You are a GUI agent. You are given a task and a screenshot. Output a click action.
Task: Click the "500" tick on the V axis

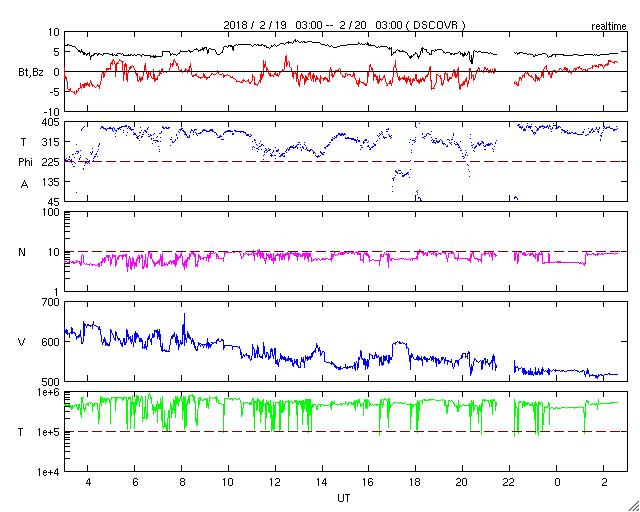[x=51, y=382]
